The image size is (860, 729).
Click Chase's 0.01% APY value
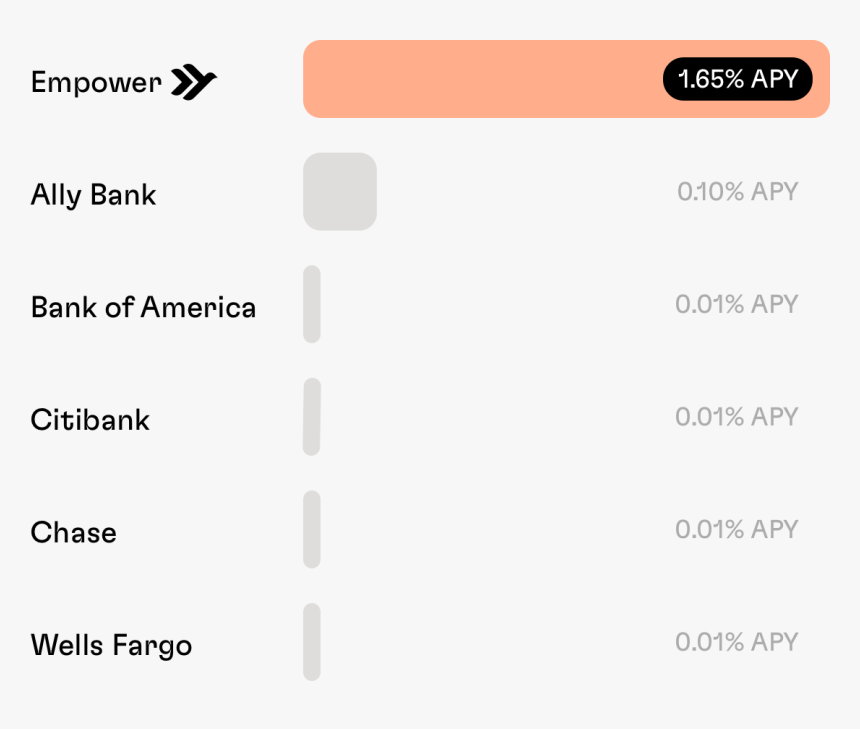pyautogui.click(x=736, y=529)
